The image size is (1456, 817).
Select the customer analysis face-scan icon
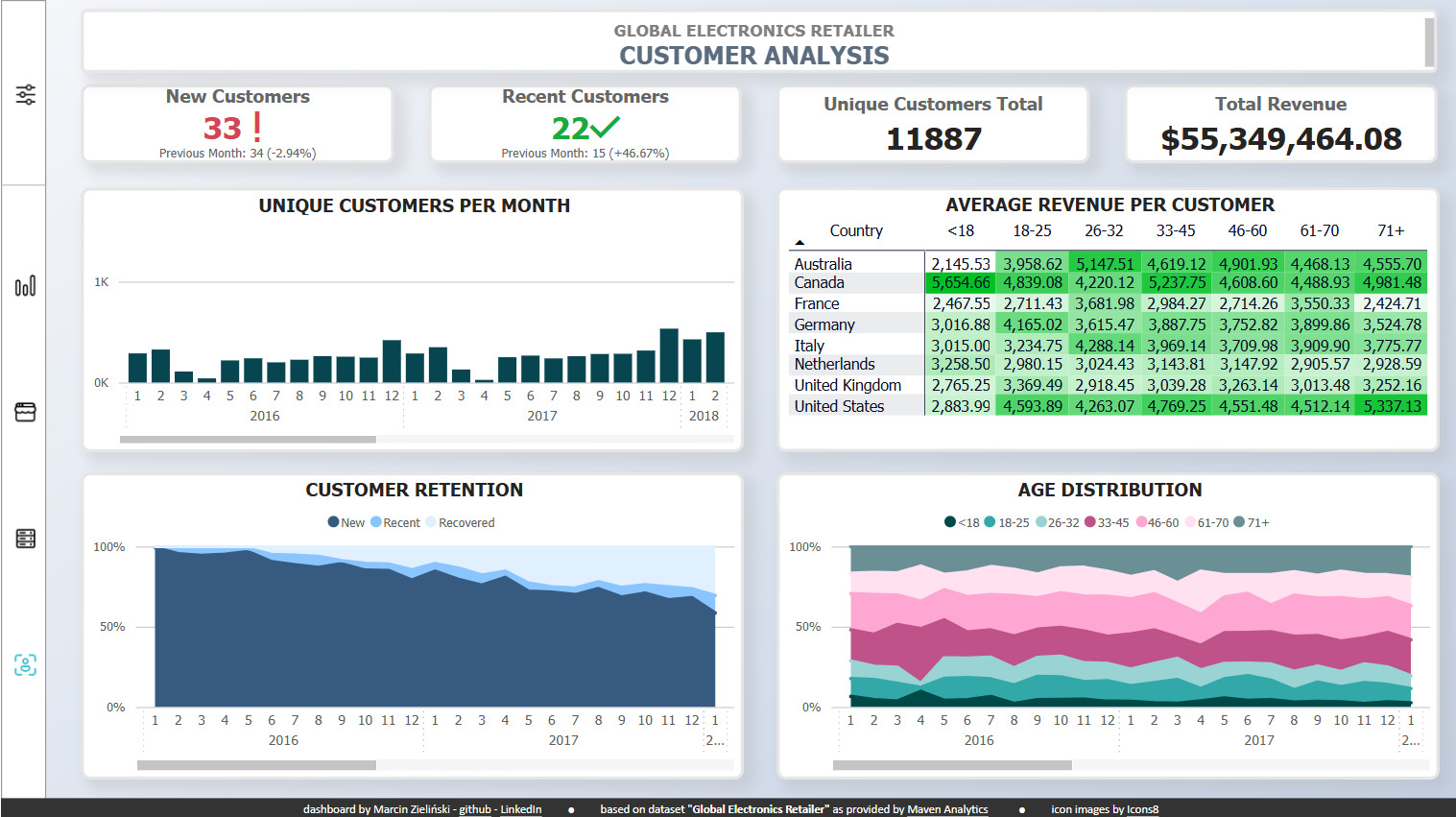tap(26, 664)
